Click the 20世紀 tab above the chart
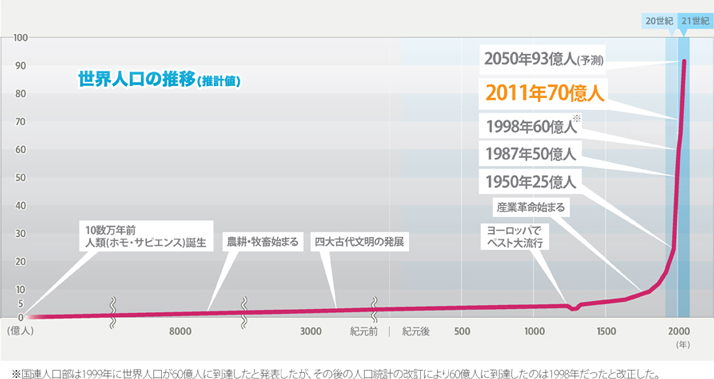Screen dimensions: 714x379 point(659,21)
